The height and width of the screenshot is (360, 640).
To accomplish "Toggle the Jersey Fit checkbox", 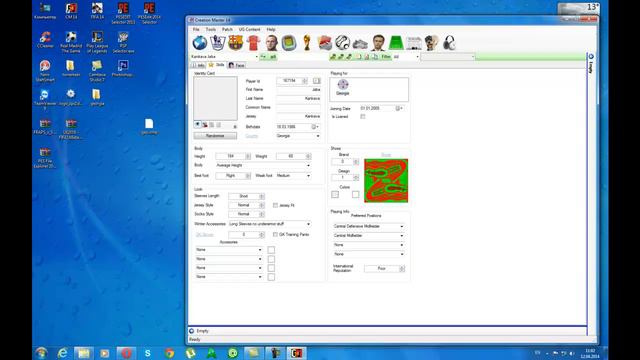I will tap(276, 205).
